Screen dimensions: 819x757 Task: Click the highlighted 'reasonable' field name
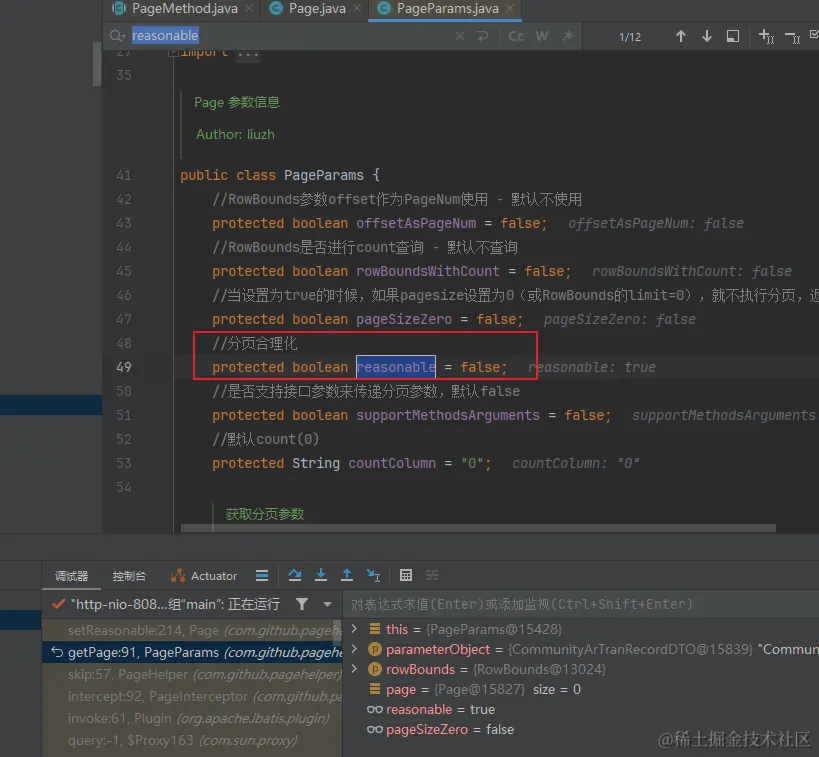396,367
